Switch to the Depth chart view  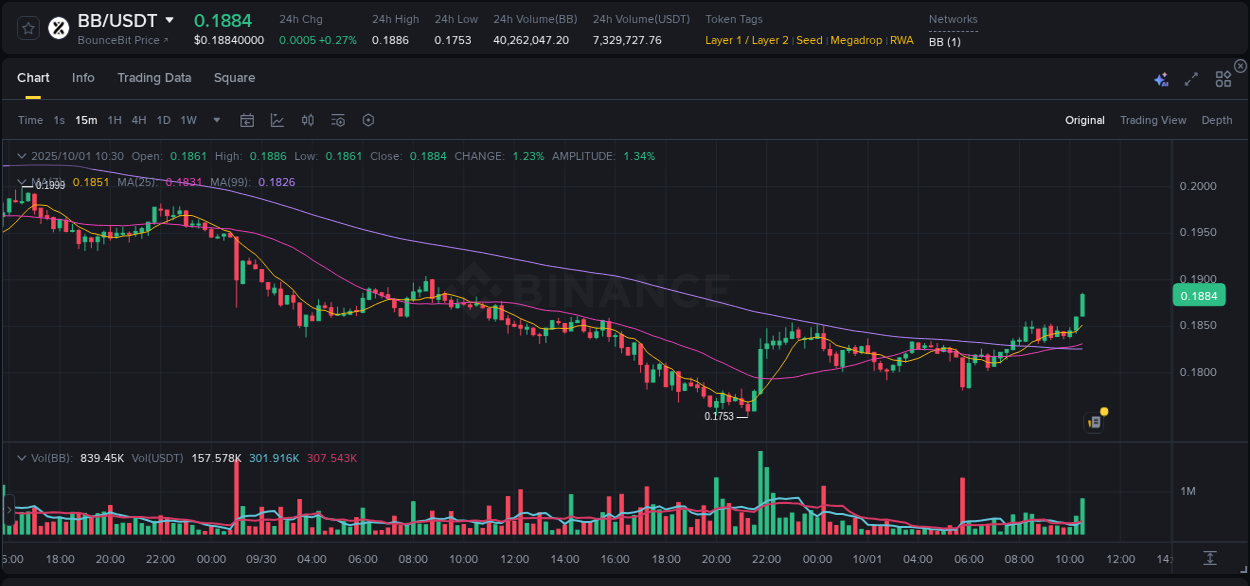point(1217,120)
